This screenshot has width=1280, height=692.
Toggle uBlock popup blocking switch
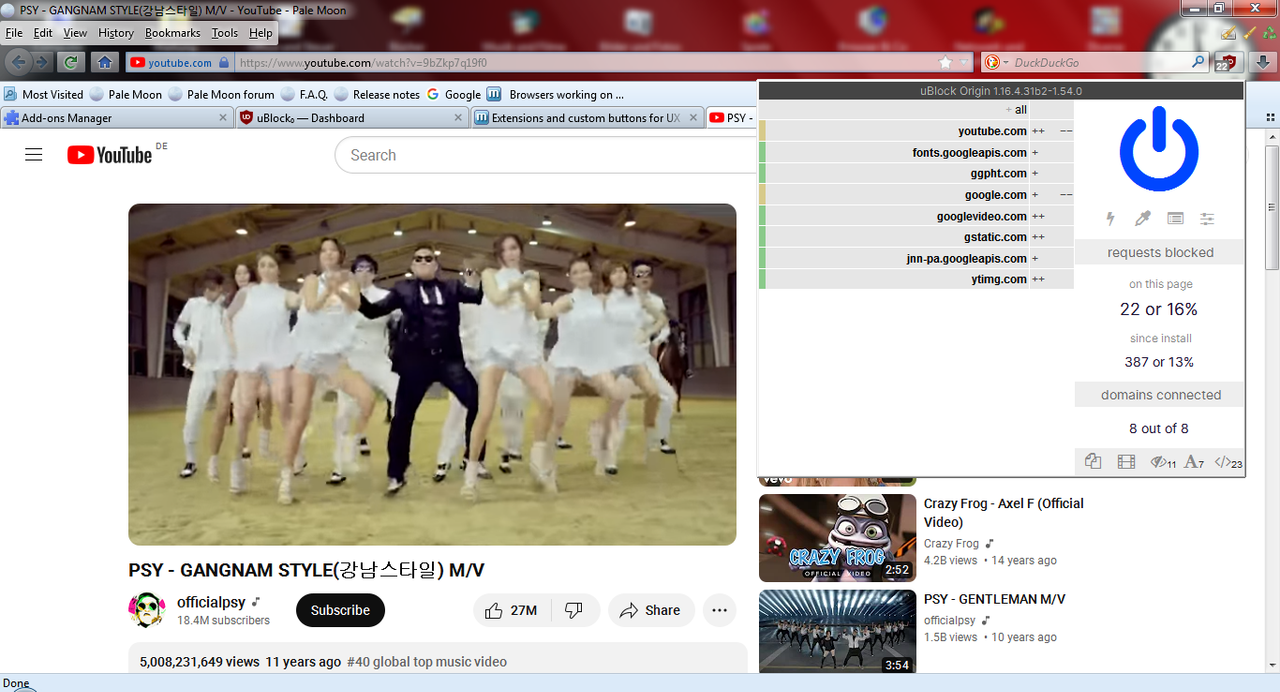(x=1093, y=462)
